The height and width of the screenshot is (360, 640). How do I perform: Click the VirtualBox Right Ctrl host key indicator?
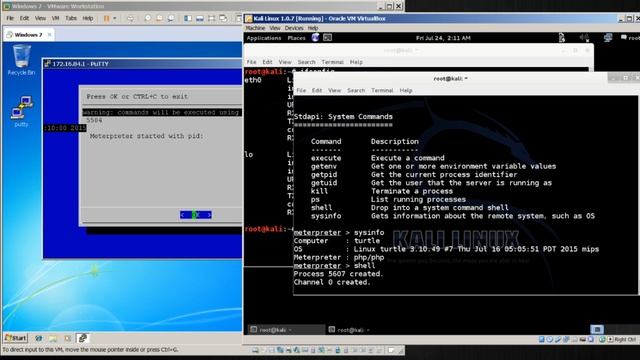[622, 339]
